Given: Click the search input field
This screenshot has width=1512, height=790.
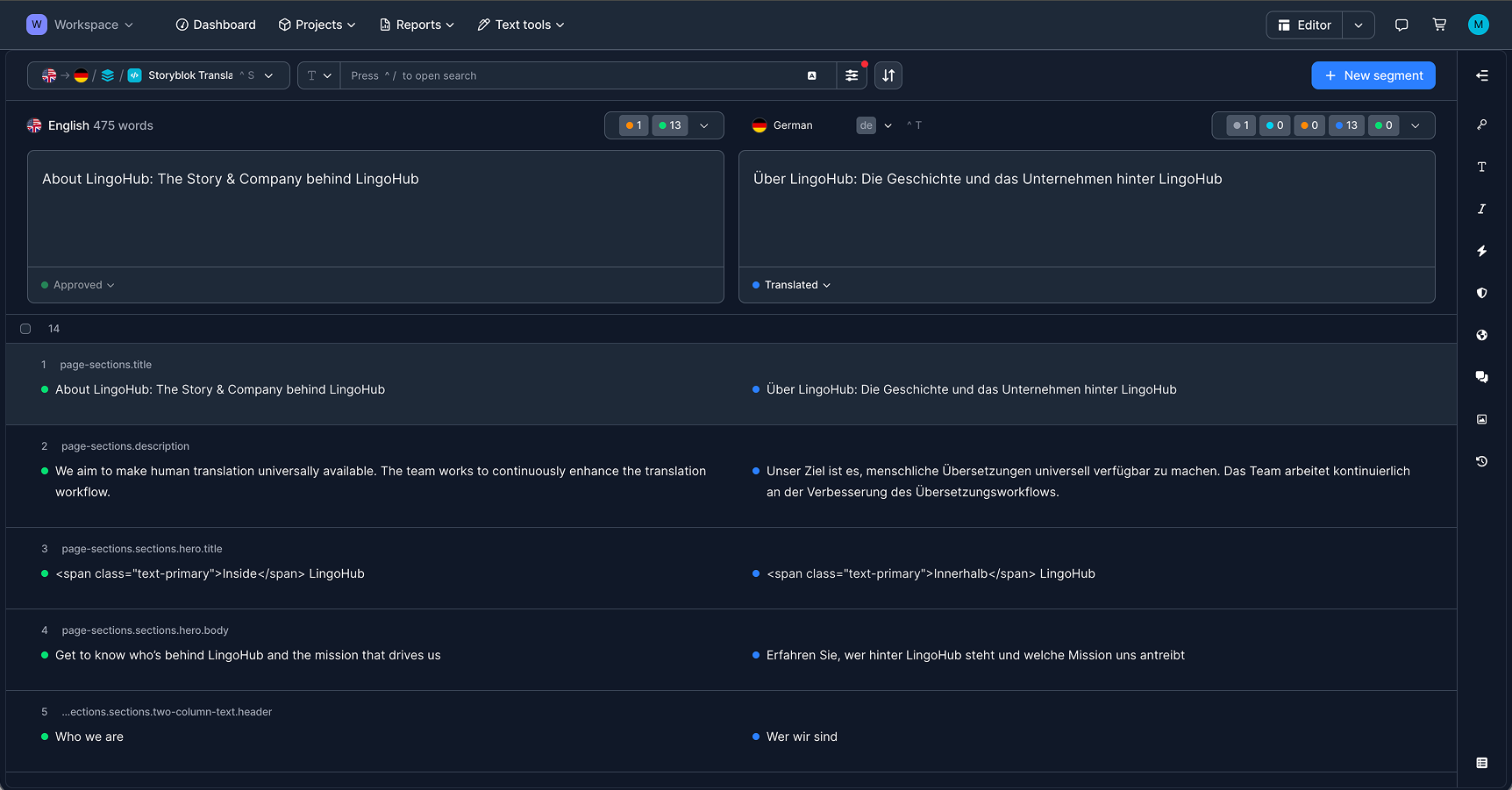Looking at the screenshot, I should click(x=570, y=75).
